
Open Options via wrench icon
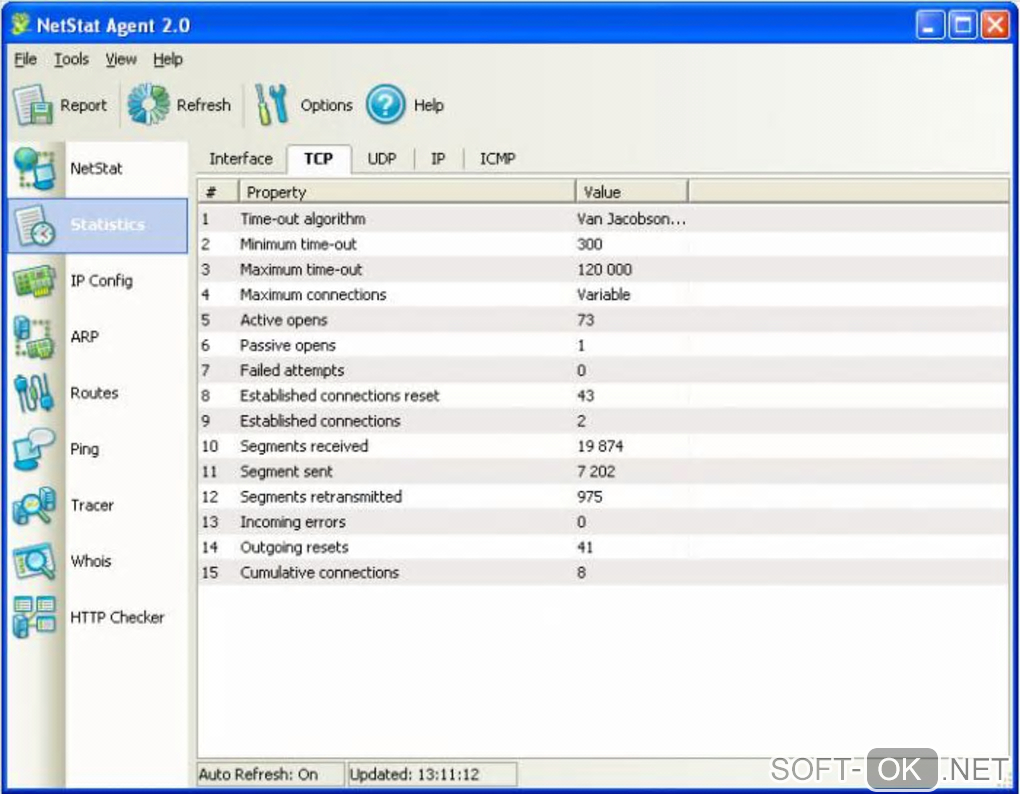(x=271, y=104)
